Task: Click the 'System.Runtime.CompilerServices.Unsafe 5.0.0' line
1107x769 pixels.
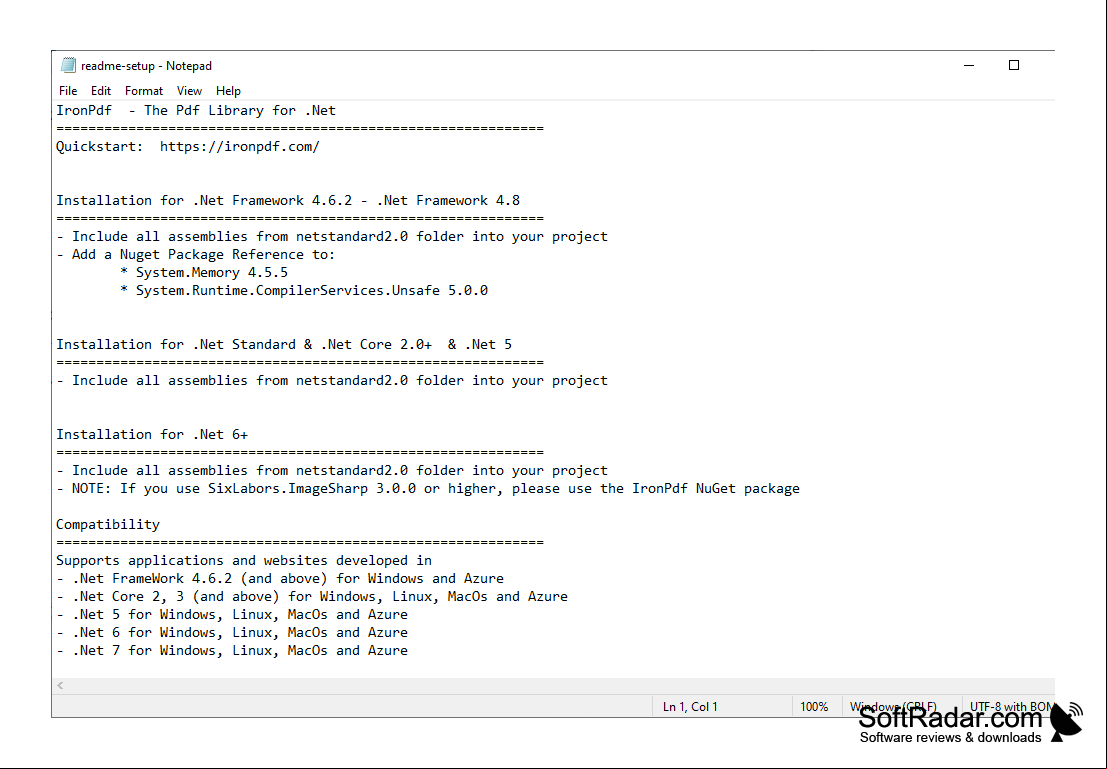Action: point(304,290)
